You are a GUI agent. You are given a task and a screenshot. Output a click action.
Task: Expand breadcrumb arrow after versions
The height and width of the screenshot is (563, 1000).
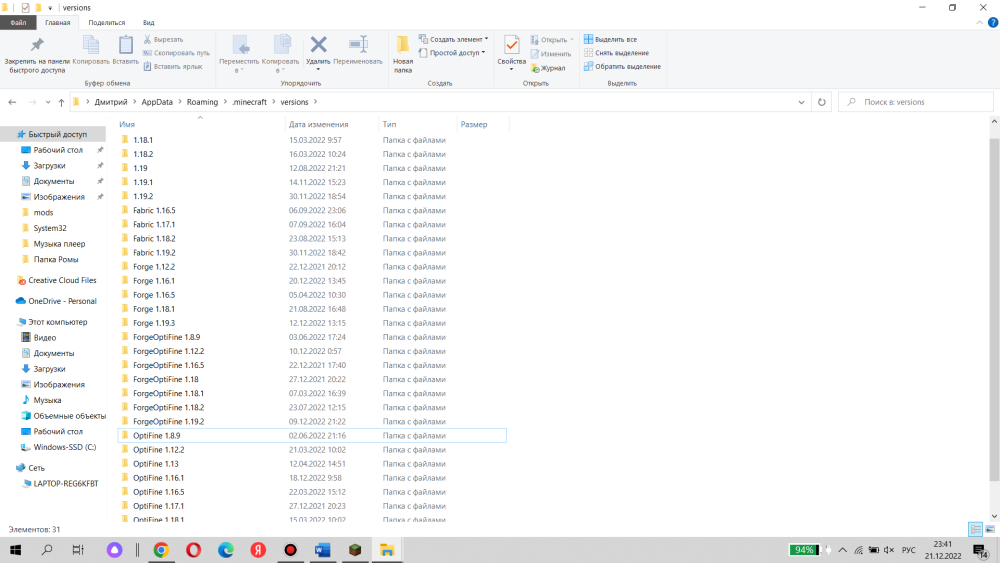tap(315, 102)
